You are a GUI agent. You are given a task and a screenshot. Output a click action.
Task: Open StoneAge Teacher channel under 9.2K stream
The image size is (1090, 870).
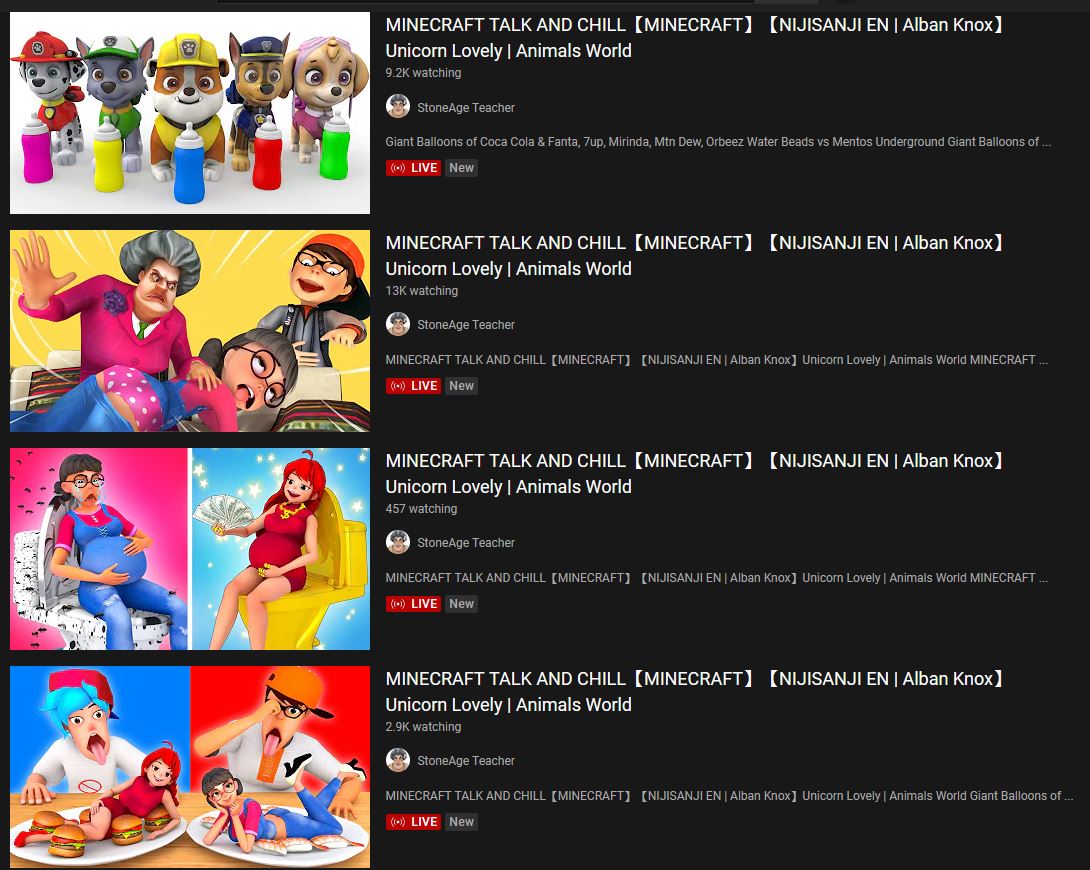tap(466, 108)
